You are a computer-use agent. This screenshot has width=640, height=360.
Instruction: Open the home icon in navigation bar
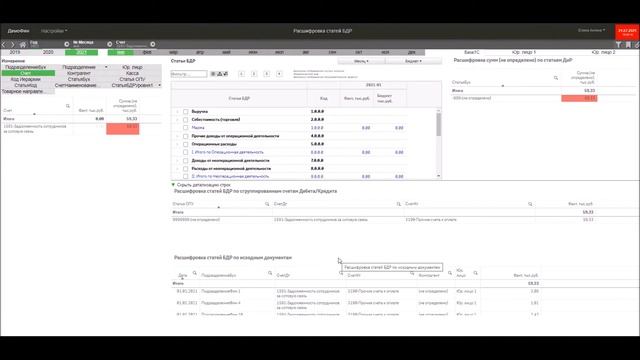pyautogui.click(x=23, y=44)
